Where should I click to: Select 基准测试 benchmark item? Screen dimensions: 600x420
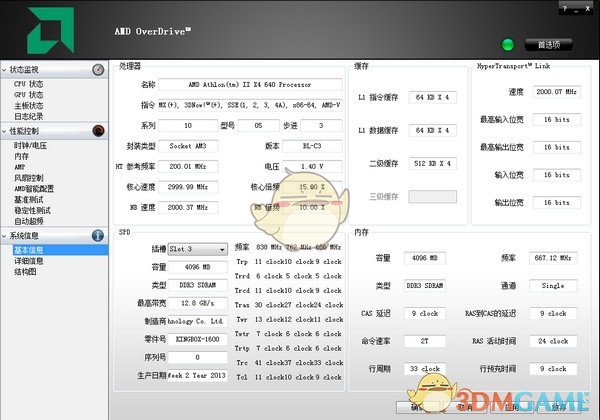[x=29, y=199]
